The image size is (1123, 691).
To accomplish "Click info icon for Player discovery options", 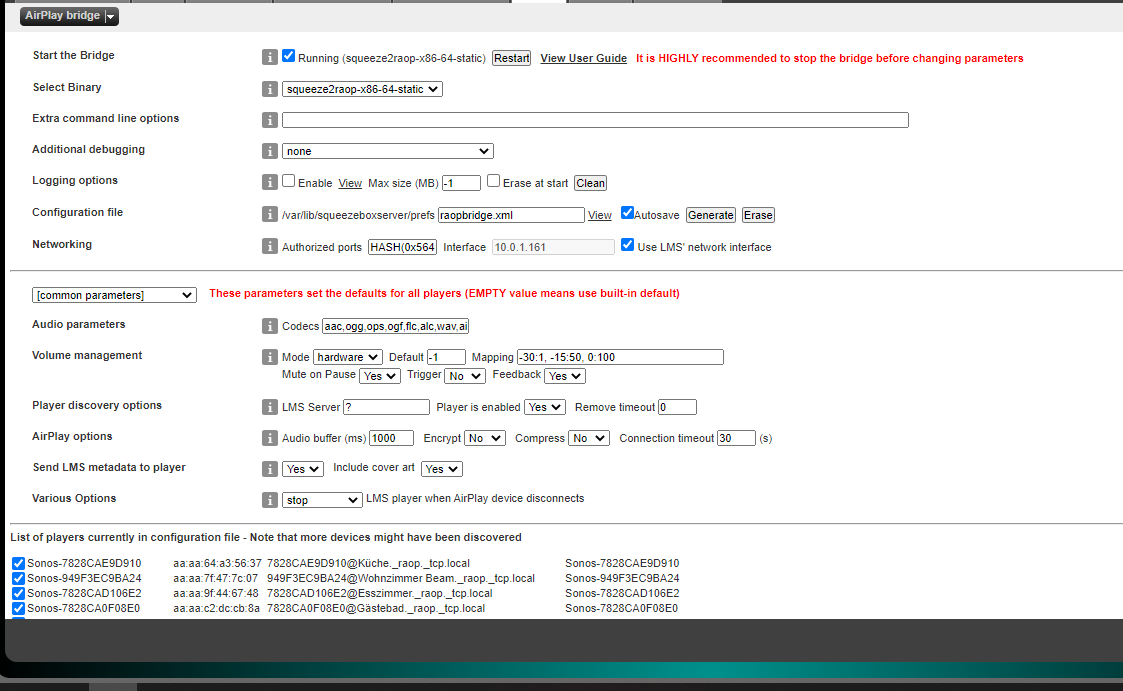I will pos(269,407).
